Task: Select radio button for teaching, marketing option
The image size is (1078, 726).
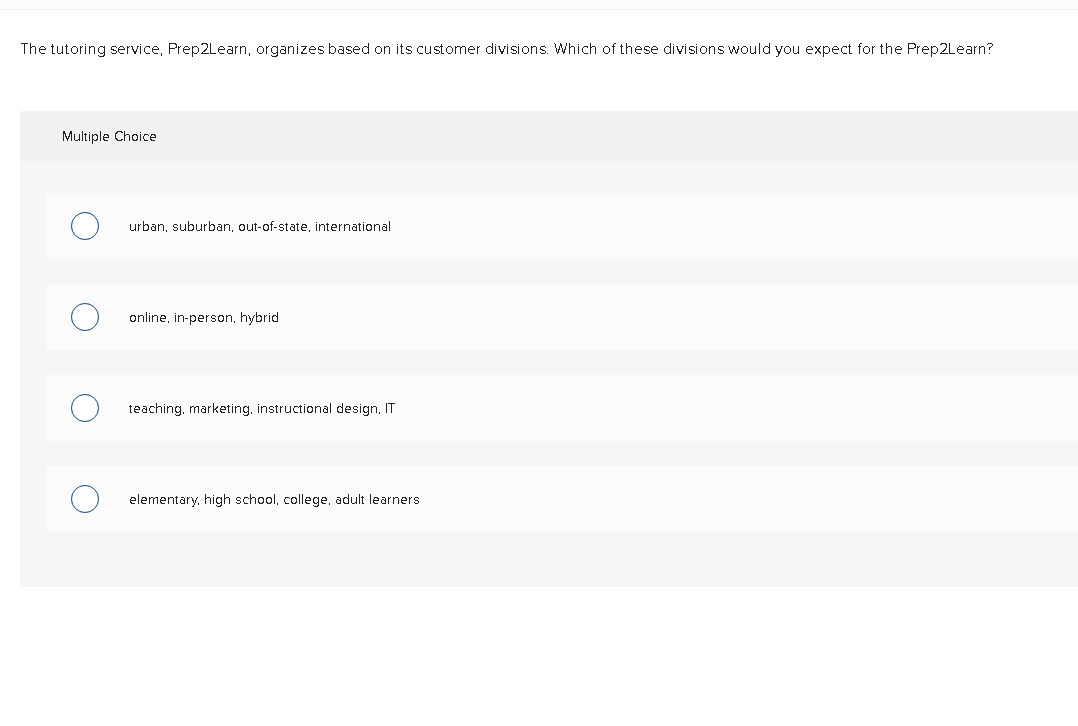Action: (85, 408)
